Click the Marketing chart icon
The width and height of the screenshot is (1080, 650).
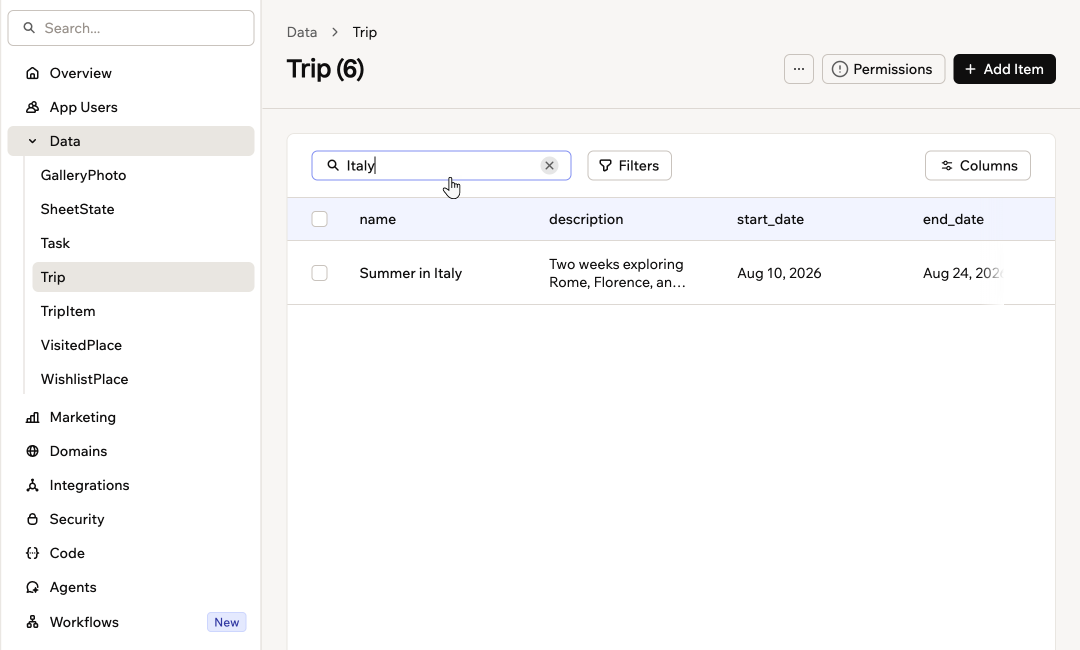[32, 417]
